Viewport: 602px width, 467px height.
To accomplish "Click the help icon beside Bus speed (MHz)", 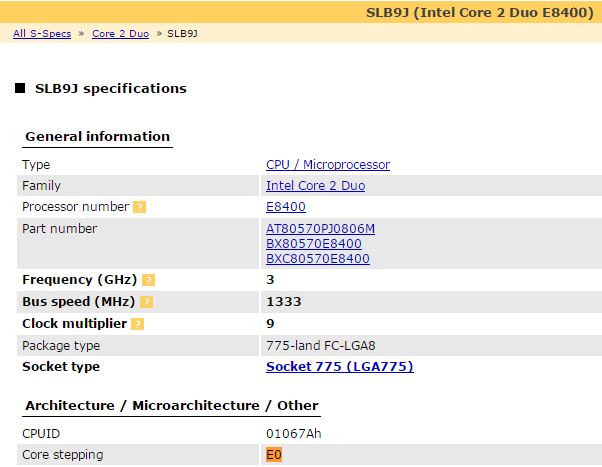I will [x=146, y=302].
